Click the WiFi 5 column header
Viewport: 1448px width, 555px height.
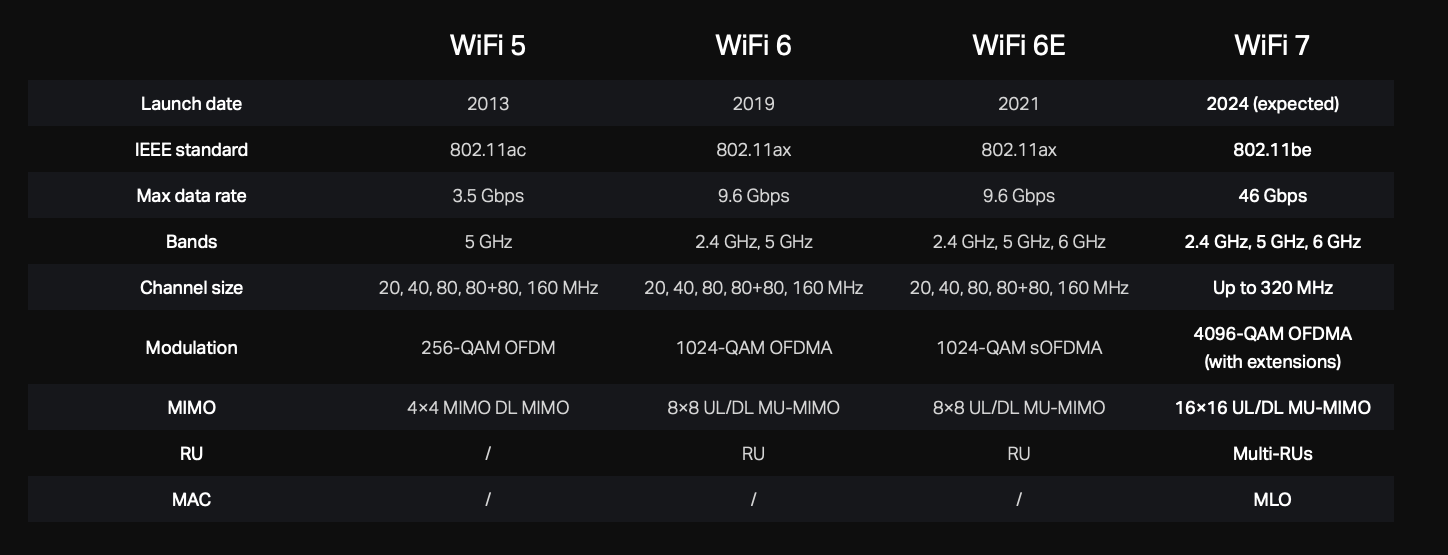(x=488, y=46)
